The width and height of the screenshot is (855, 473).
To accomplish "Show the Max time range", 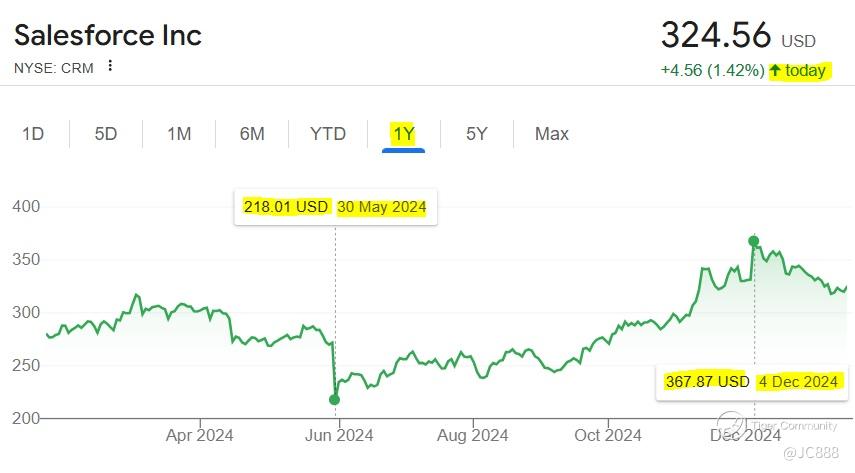I will click(x=552, y=134).
